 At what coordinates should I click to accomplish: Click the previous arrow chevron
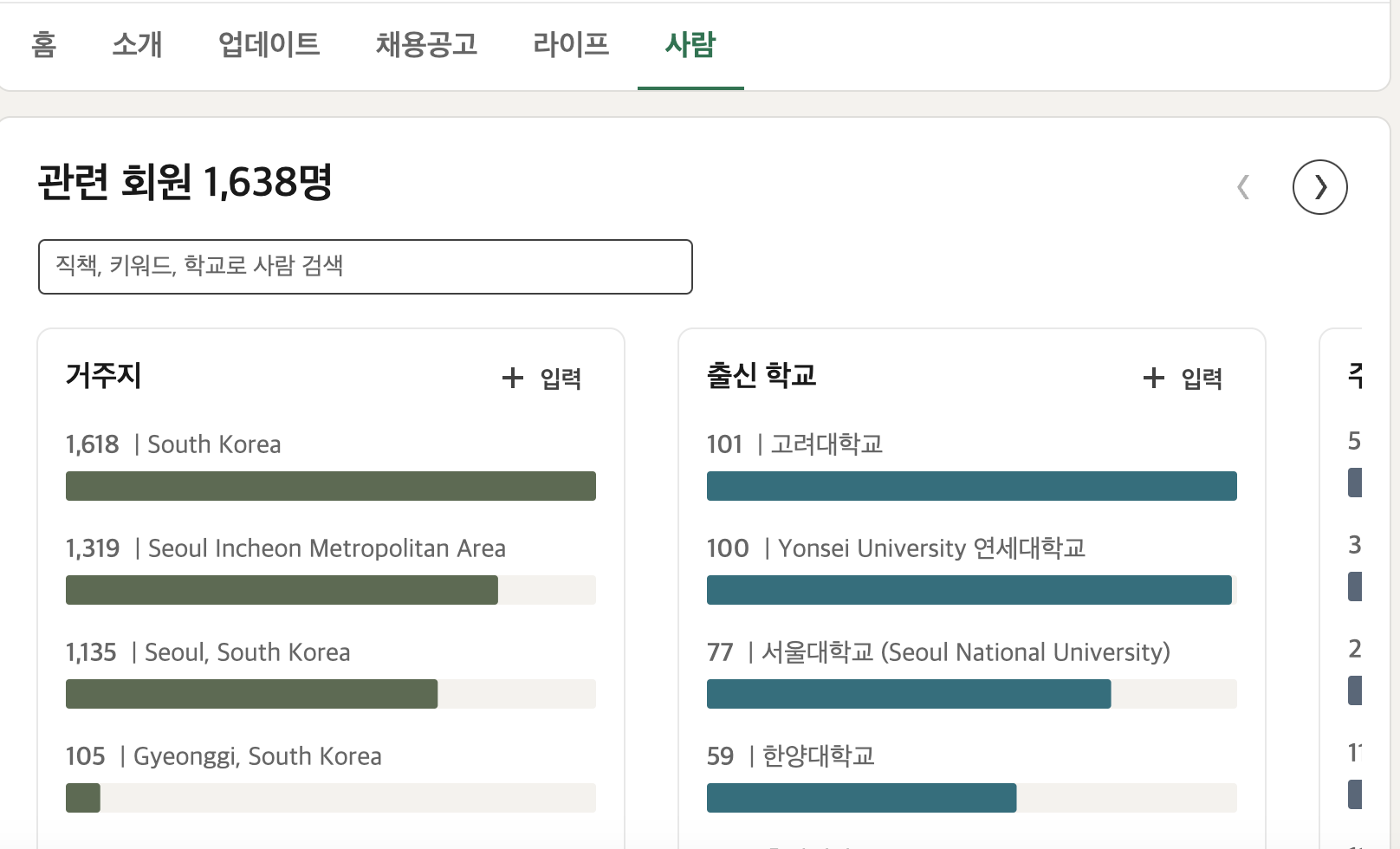pyautogui.click(x=1243, y=186)
